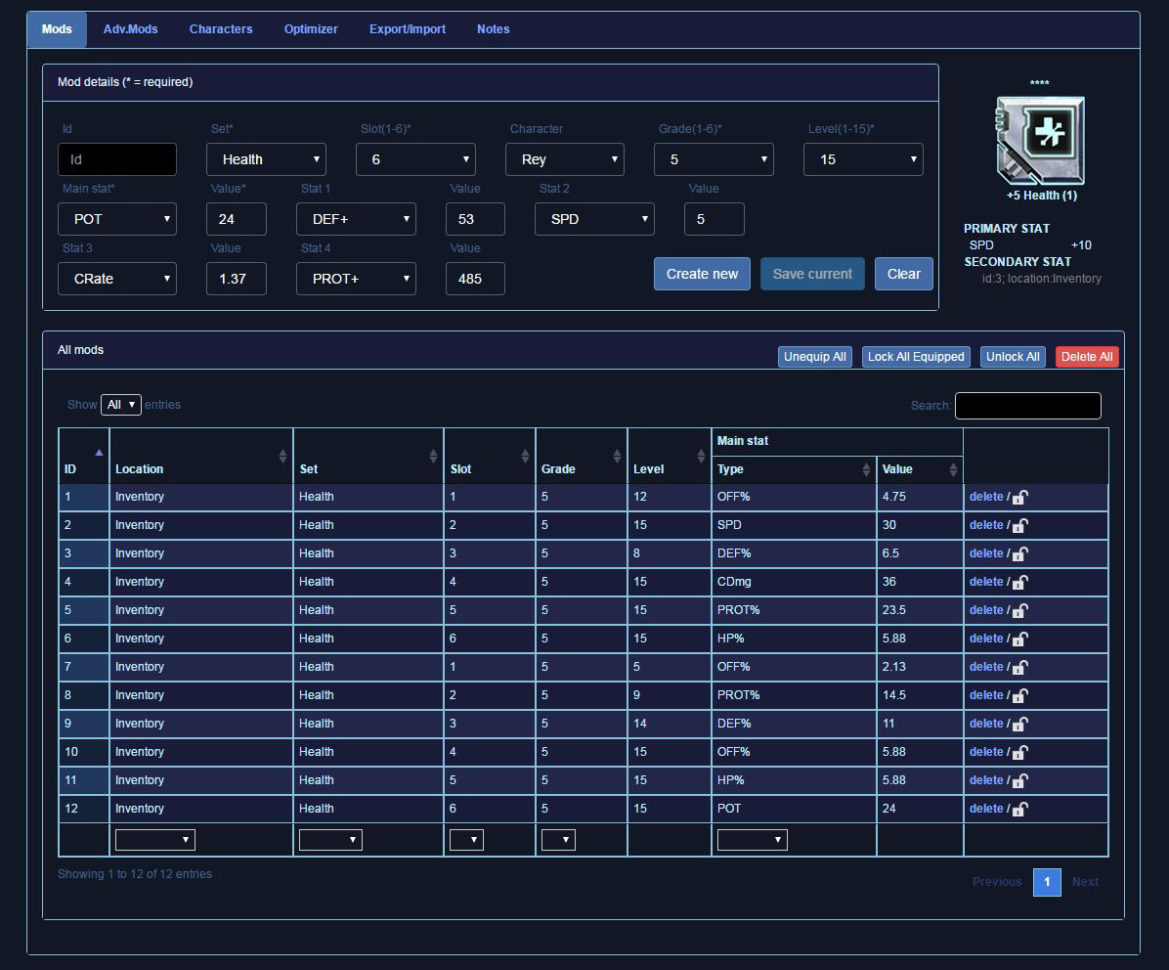Click inside the Search input field

[x=1028, y=405]
